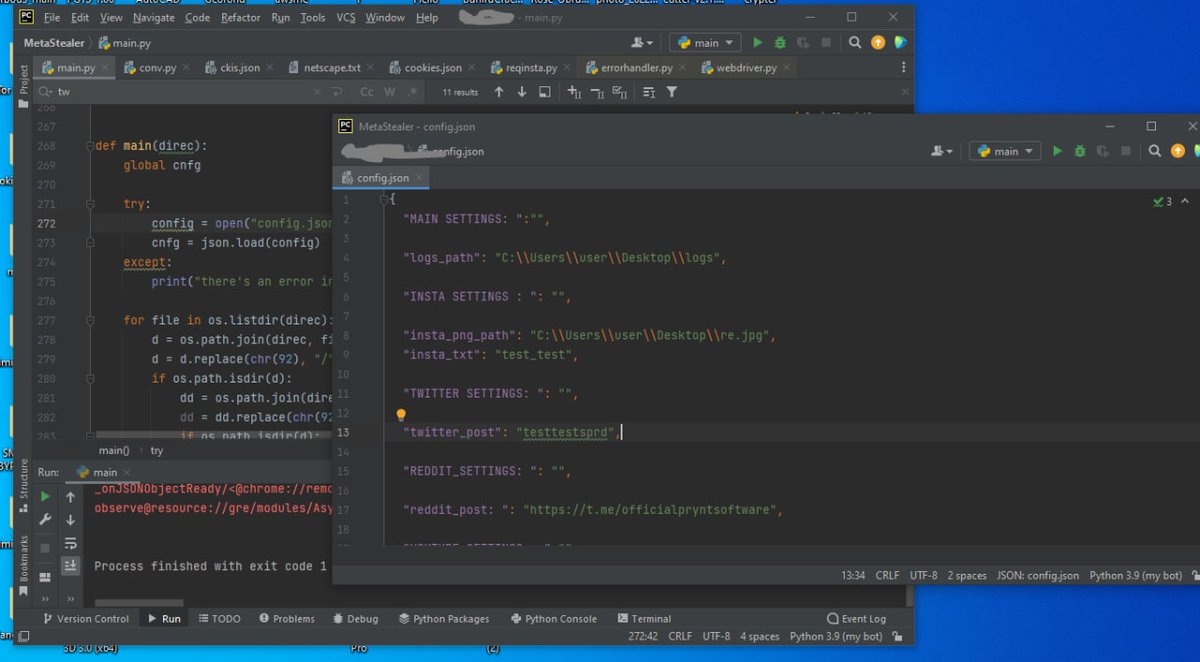Run main in the main.py window toolbar

[757, 43]
